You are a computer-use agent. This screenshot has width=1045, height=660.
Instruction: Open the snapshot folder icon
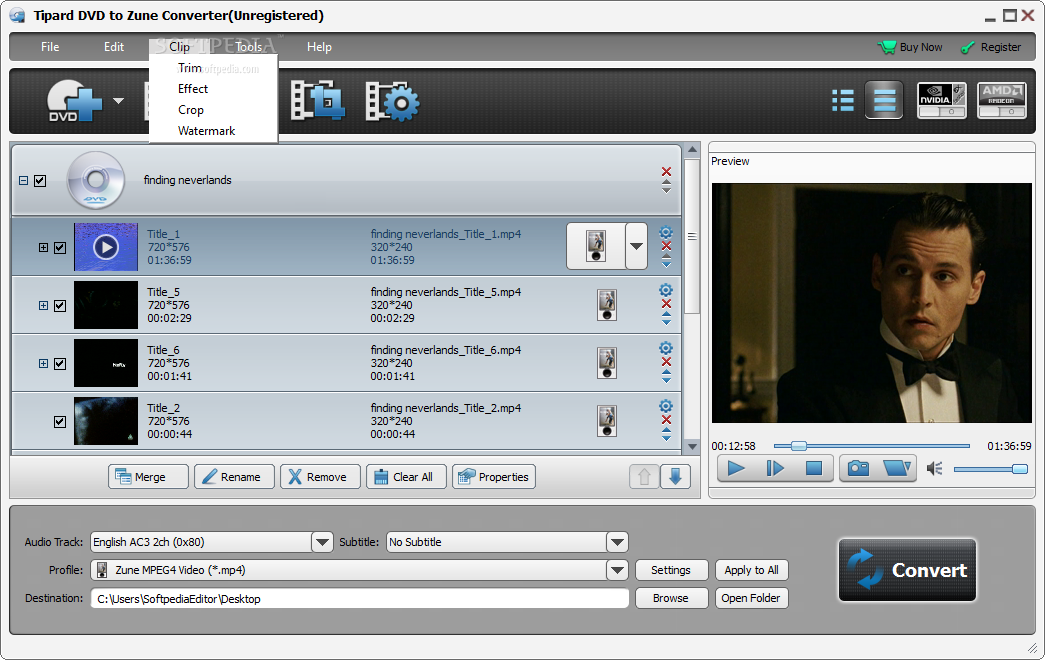pyautogui.click(x=896, y=468)
